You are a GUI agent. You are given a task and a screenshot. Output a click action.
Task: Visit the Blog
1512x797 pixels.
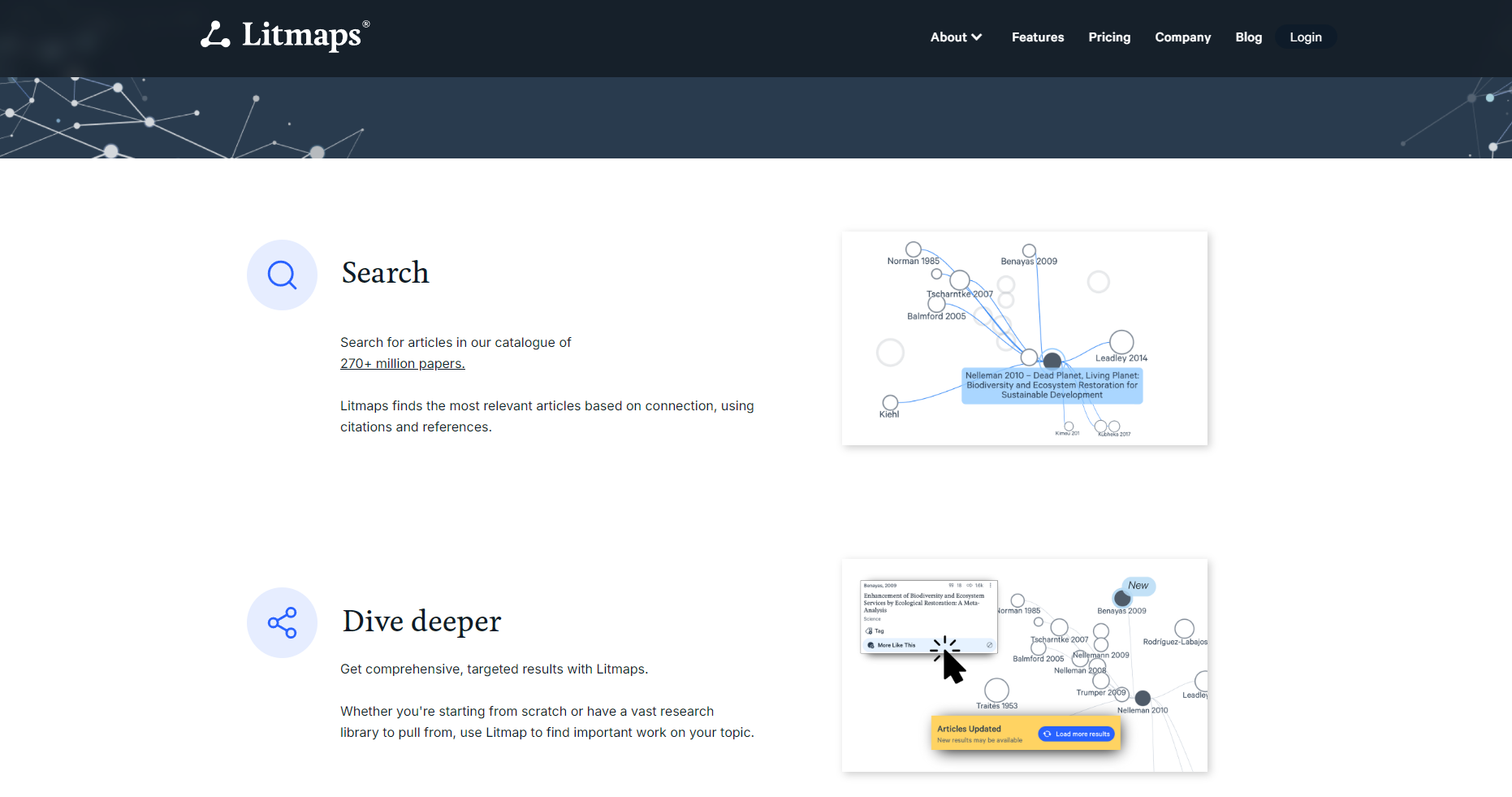(1248, 37)
